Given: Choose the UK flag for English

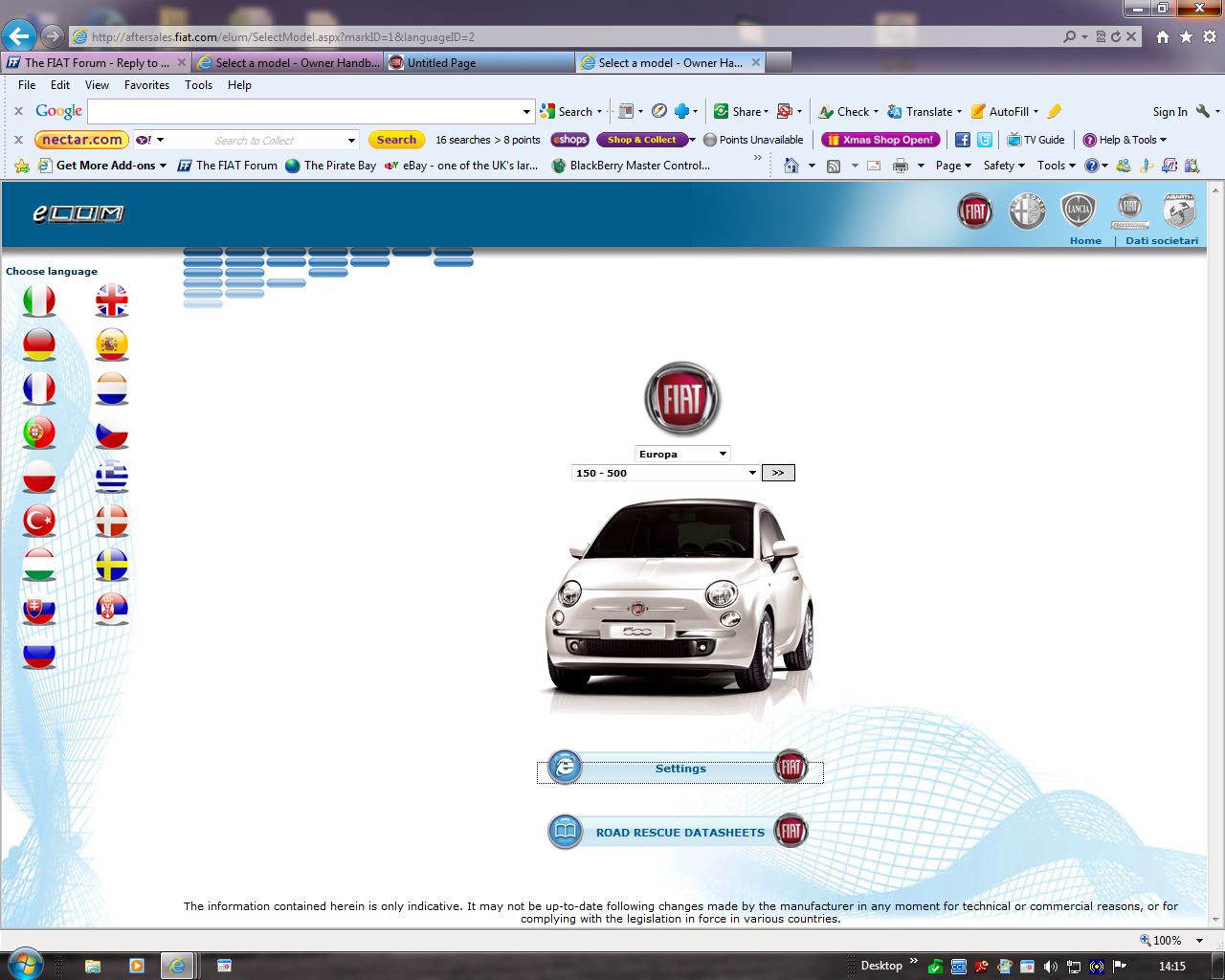Looking at the screenshot, I should 112,301.
